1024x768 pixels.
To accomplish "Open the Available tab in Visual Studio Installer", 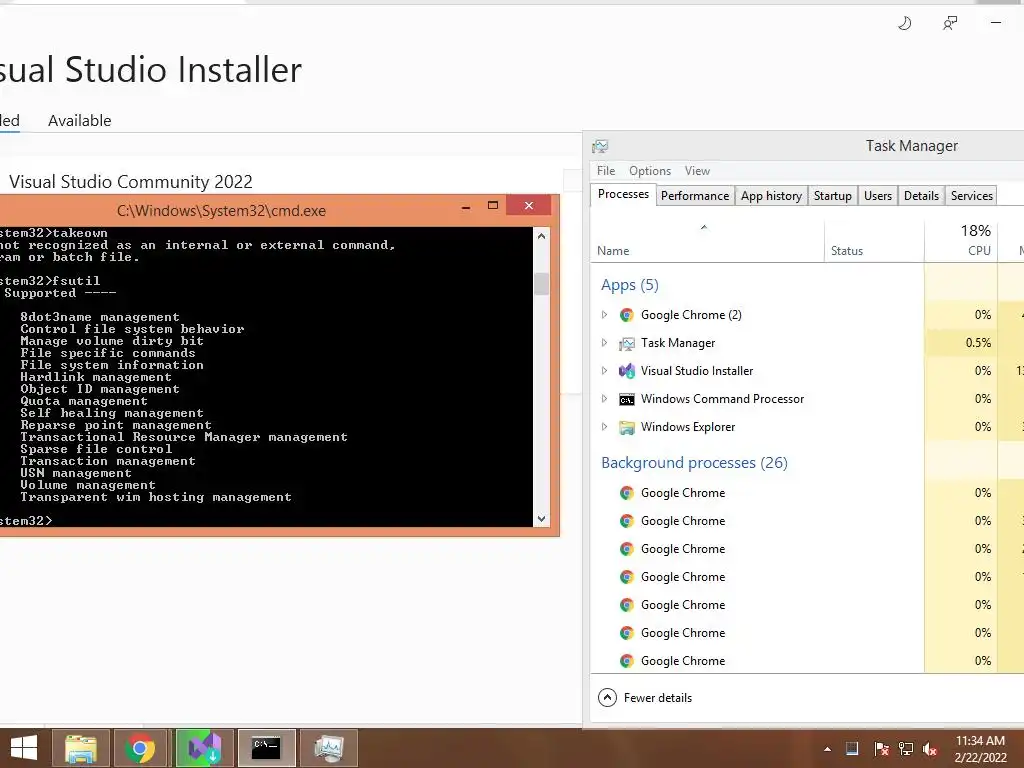I will click(x=80, y=121).
